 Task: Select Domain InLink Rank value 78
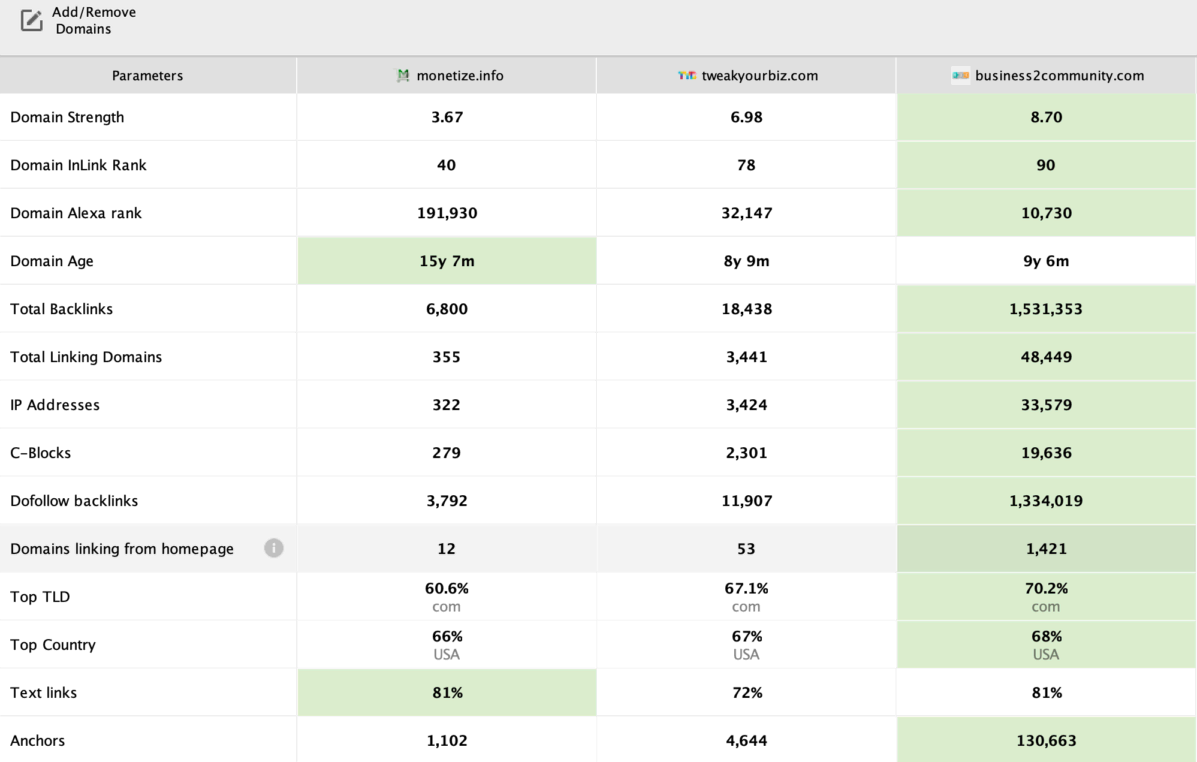(747, 166)
